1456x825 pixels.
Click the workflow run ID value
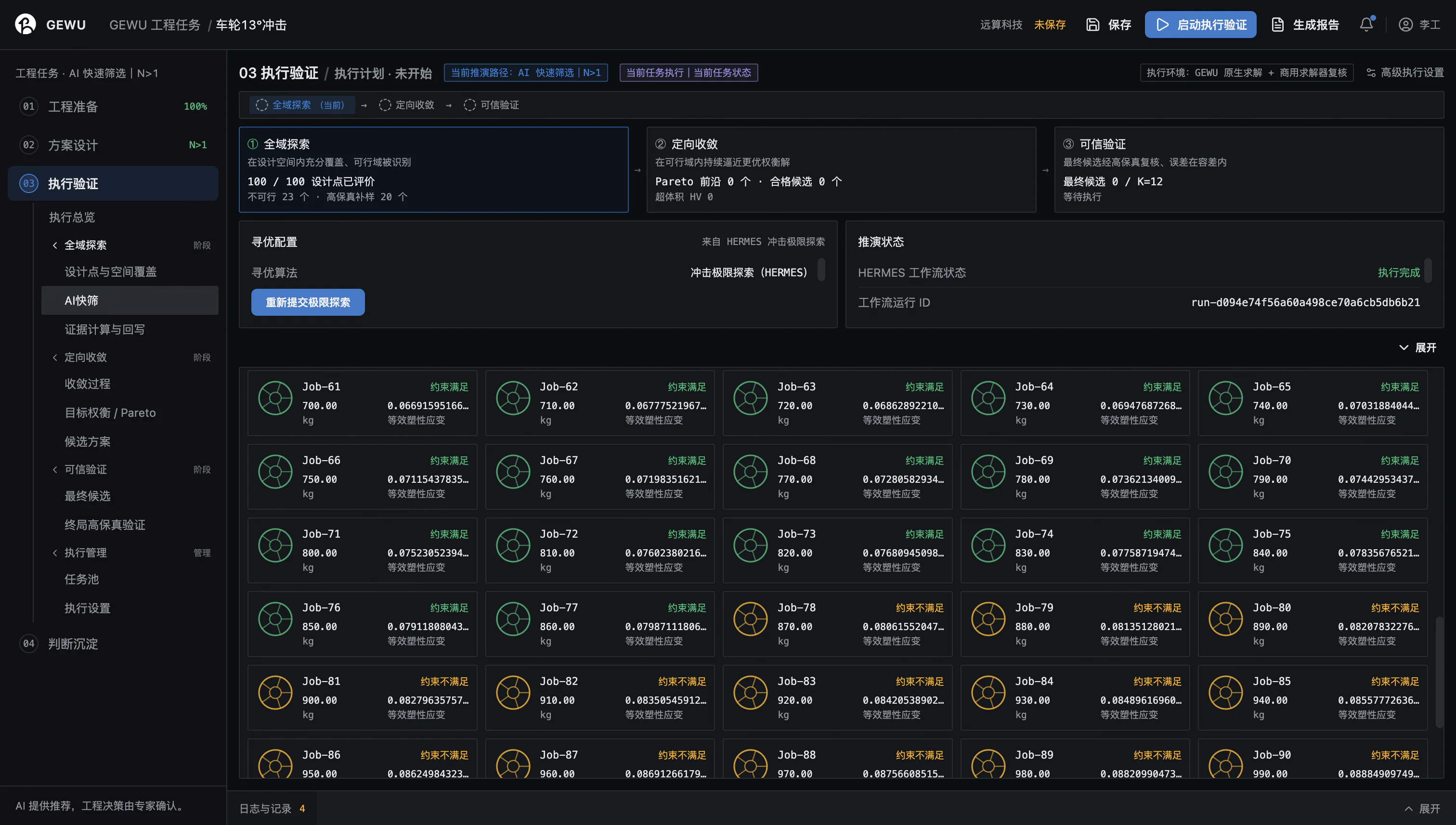pyautogui.click(x=1305, y=302)
